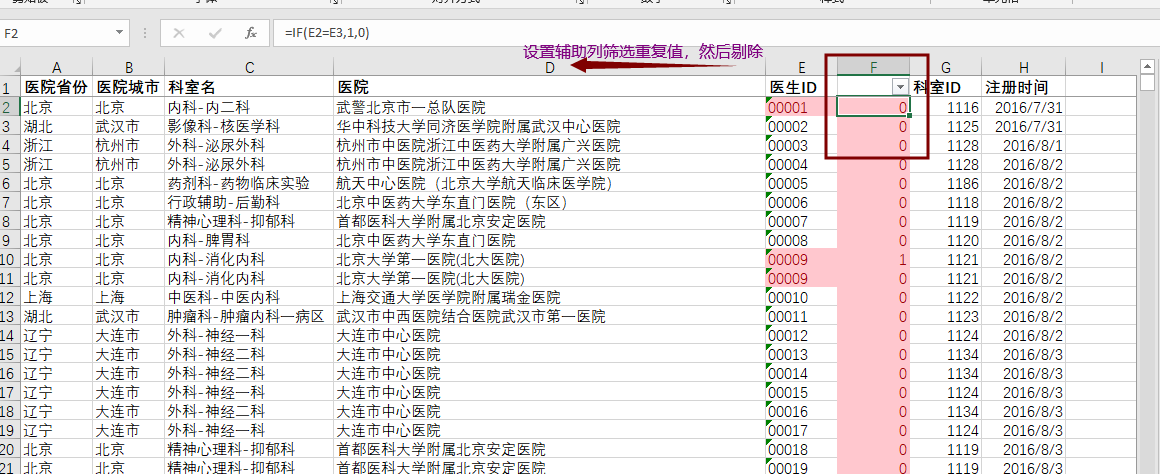Select column E header
This screenshot has width=1160, height=474.
[x=802, y=67]
